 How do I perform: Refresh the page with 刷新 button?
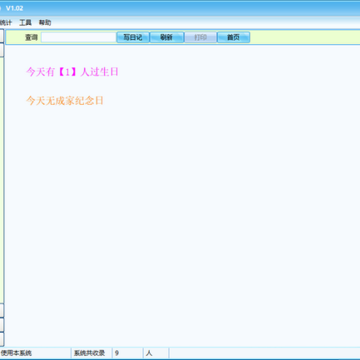(x=166, y=37)
